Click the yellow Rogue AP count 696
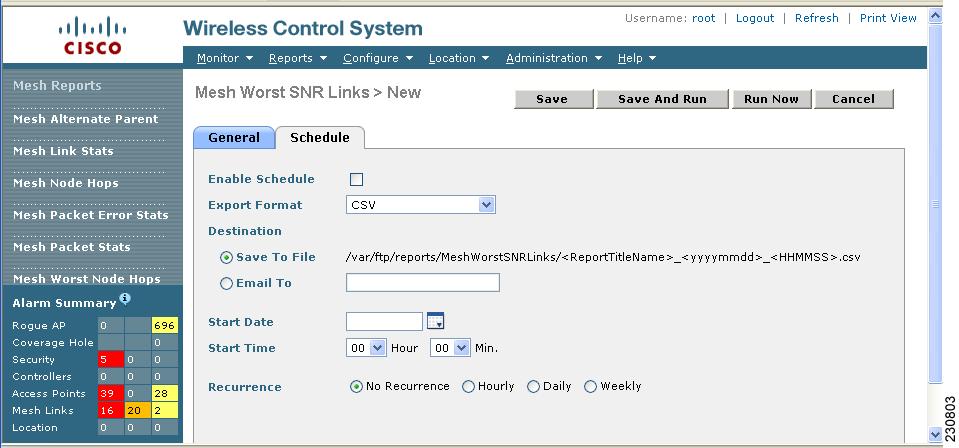The image size is (959, 448). (x=165, y=326)
